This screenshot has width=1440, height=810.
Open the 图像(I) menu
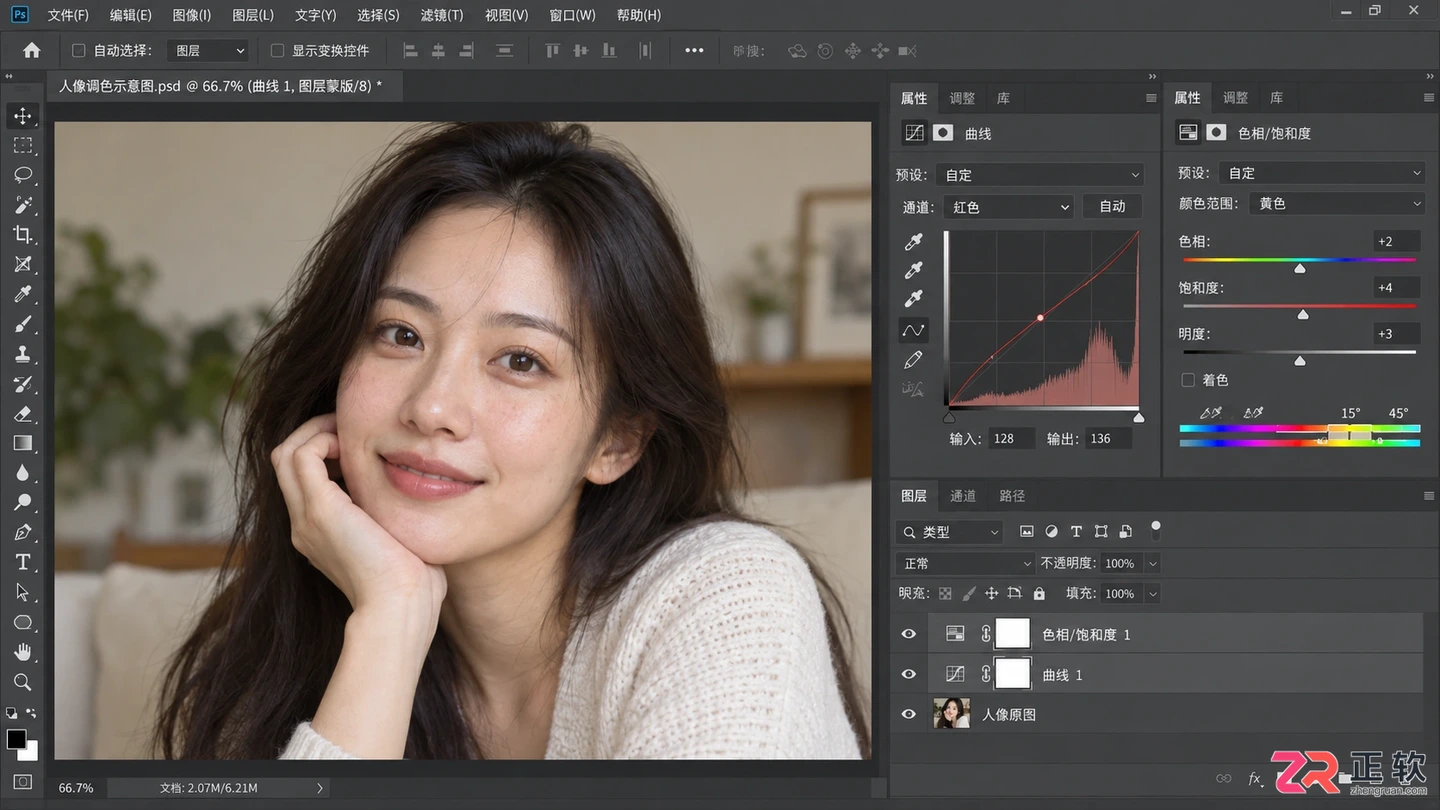(191, 15)
